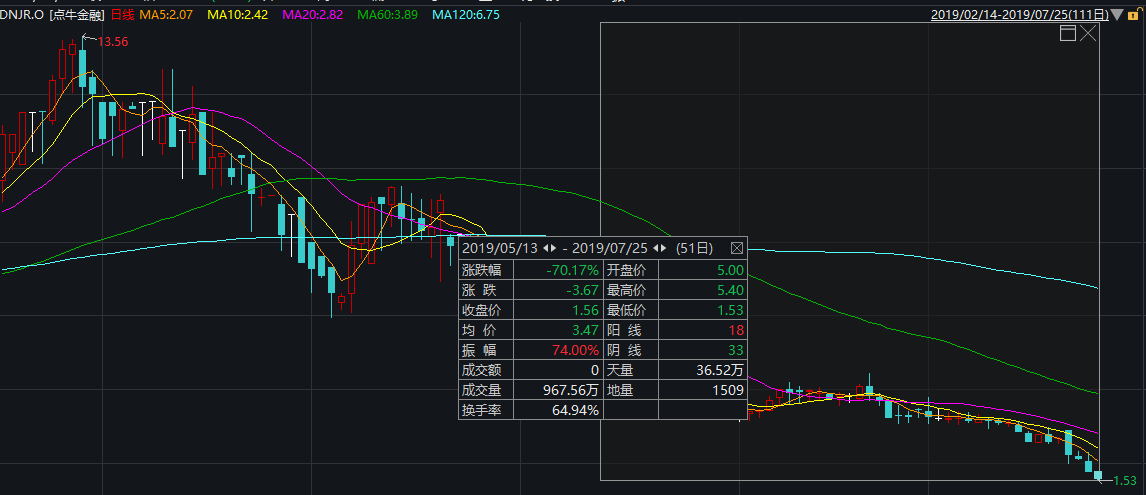This screenshot has width=1146, height=495.
Task: Click the 换手率 row label
Action: pyautogui.click(x=482, y=410)
